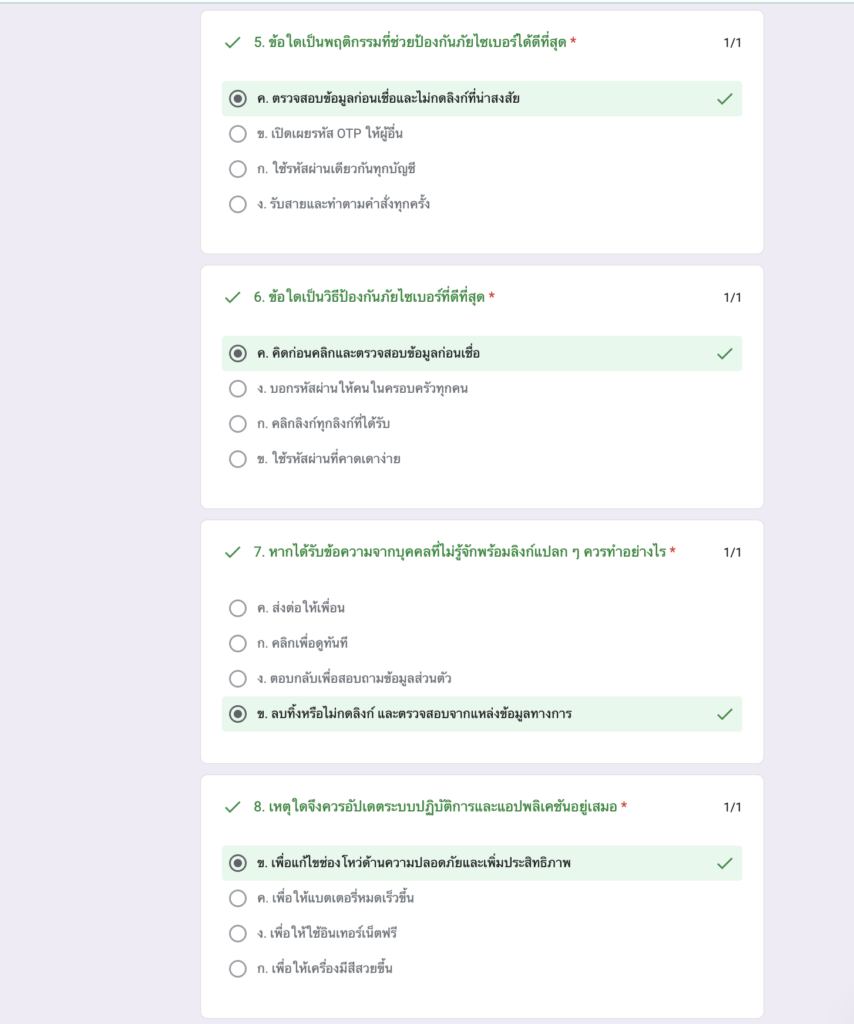Viewport: 854px width, 1024px height.
Task: Select radio option ข. เปิดเผยรหัส OTP ให้ผู้อื่น
Action: [238, 134]
